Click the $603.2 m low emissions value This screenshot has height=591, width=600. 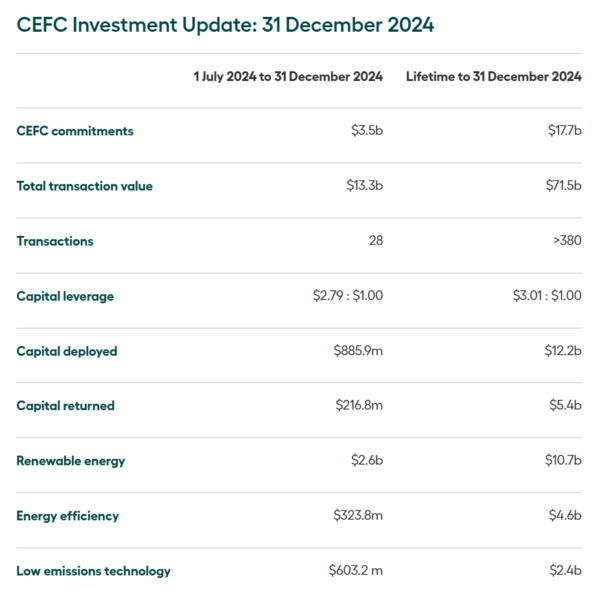click(x=355, y=571)
